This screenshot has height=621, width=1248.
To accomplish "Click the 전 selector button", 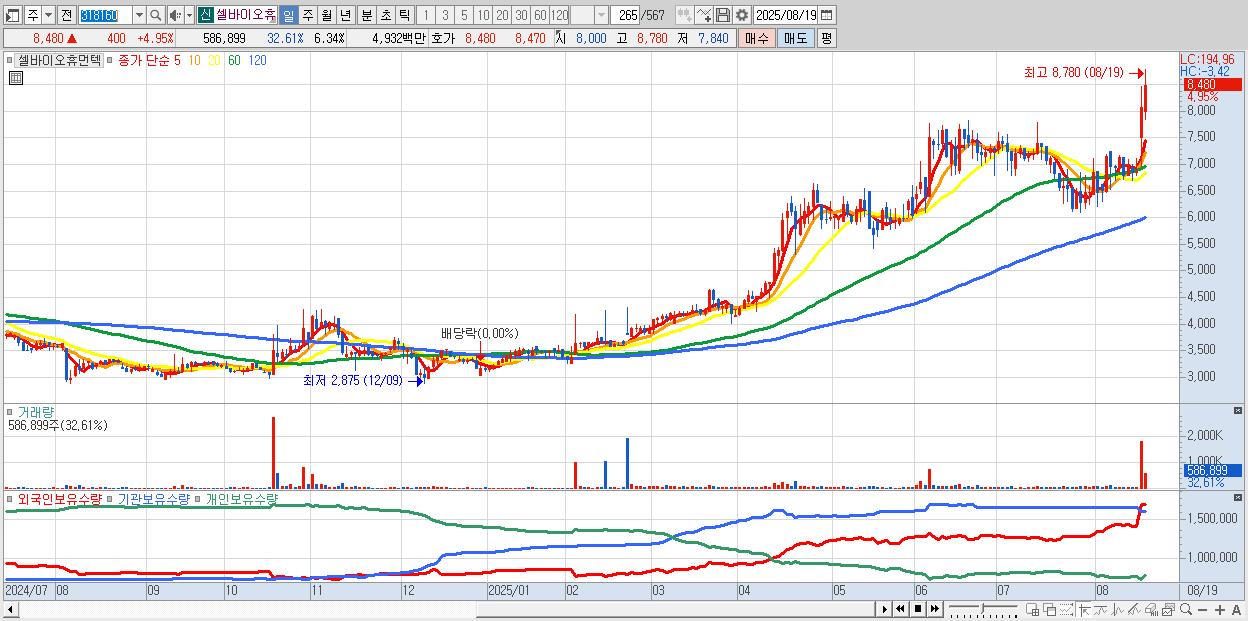I will coord(66,15).
